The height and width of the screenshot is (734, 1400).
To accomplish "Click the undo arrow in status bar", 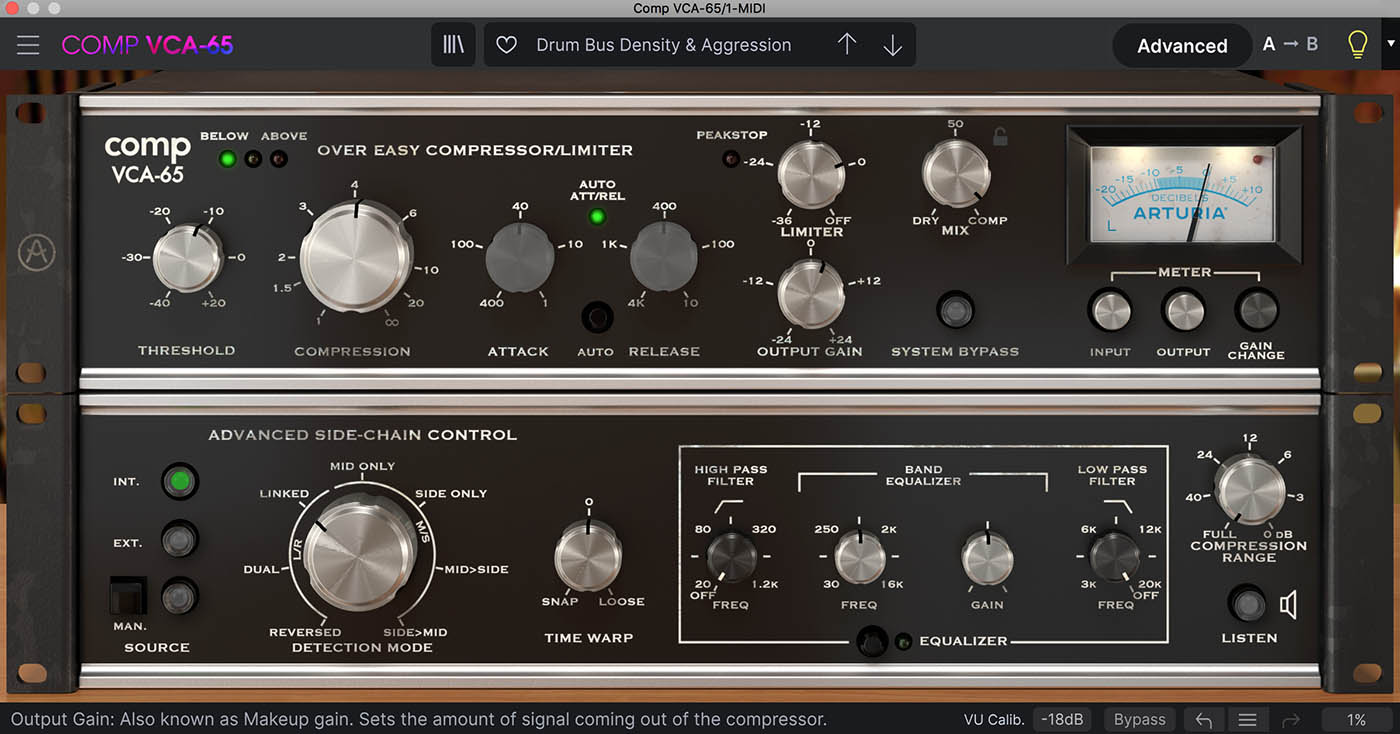I will (x=1204, y=719).
